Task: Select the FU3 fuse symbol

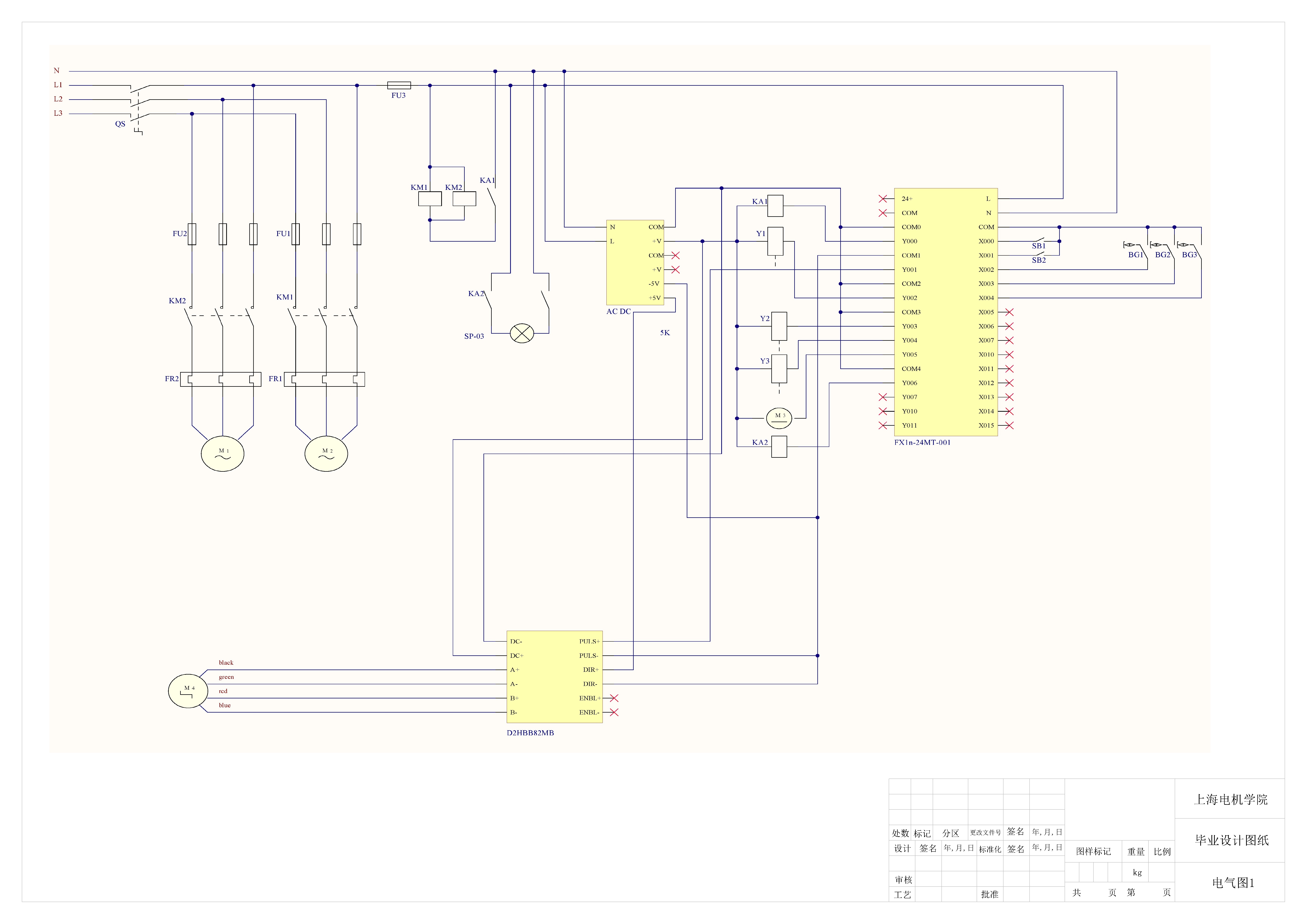Action: 399,85
